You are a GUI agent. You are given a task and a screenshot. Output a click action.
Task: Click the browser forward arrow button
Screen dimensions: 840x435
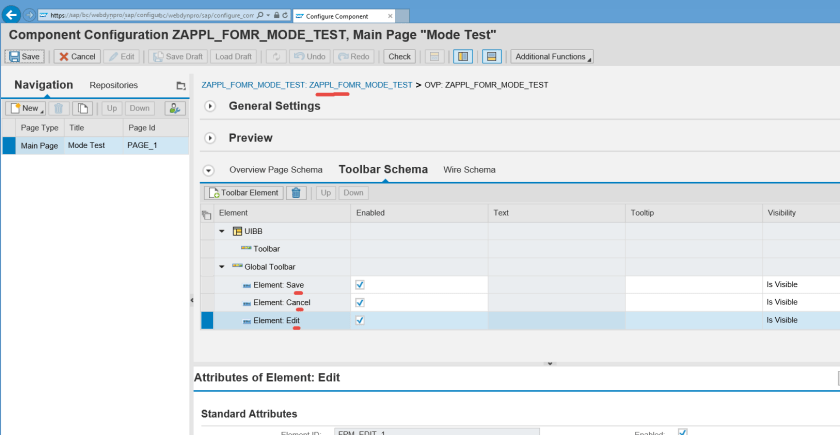(29, 15)
